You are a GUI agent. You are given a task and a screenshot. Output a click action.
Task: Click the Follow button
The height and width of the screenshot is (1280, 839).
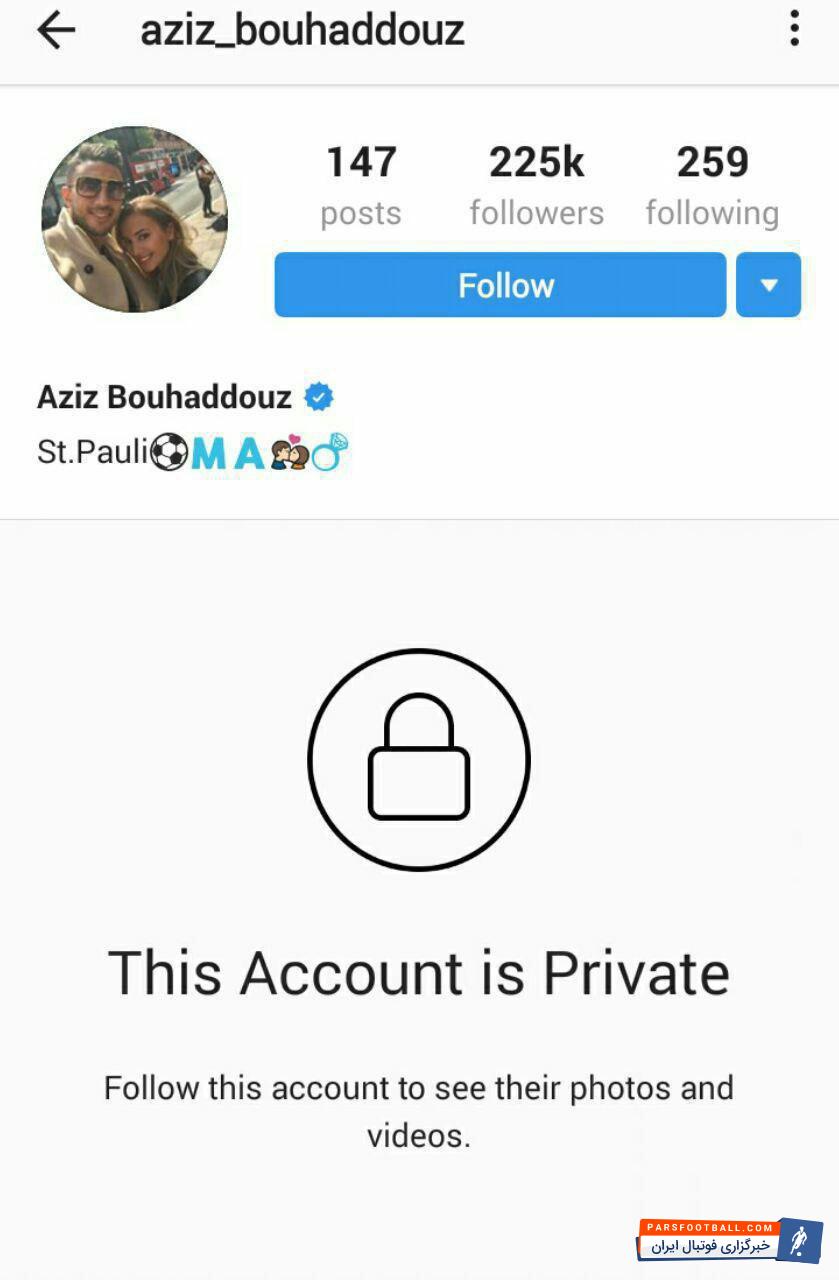[x=500, y=285]
